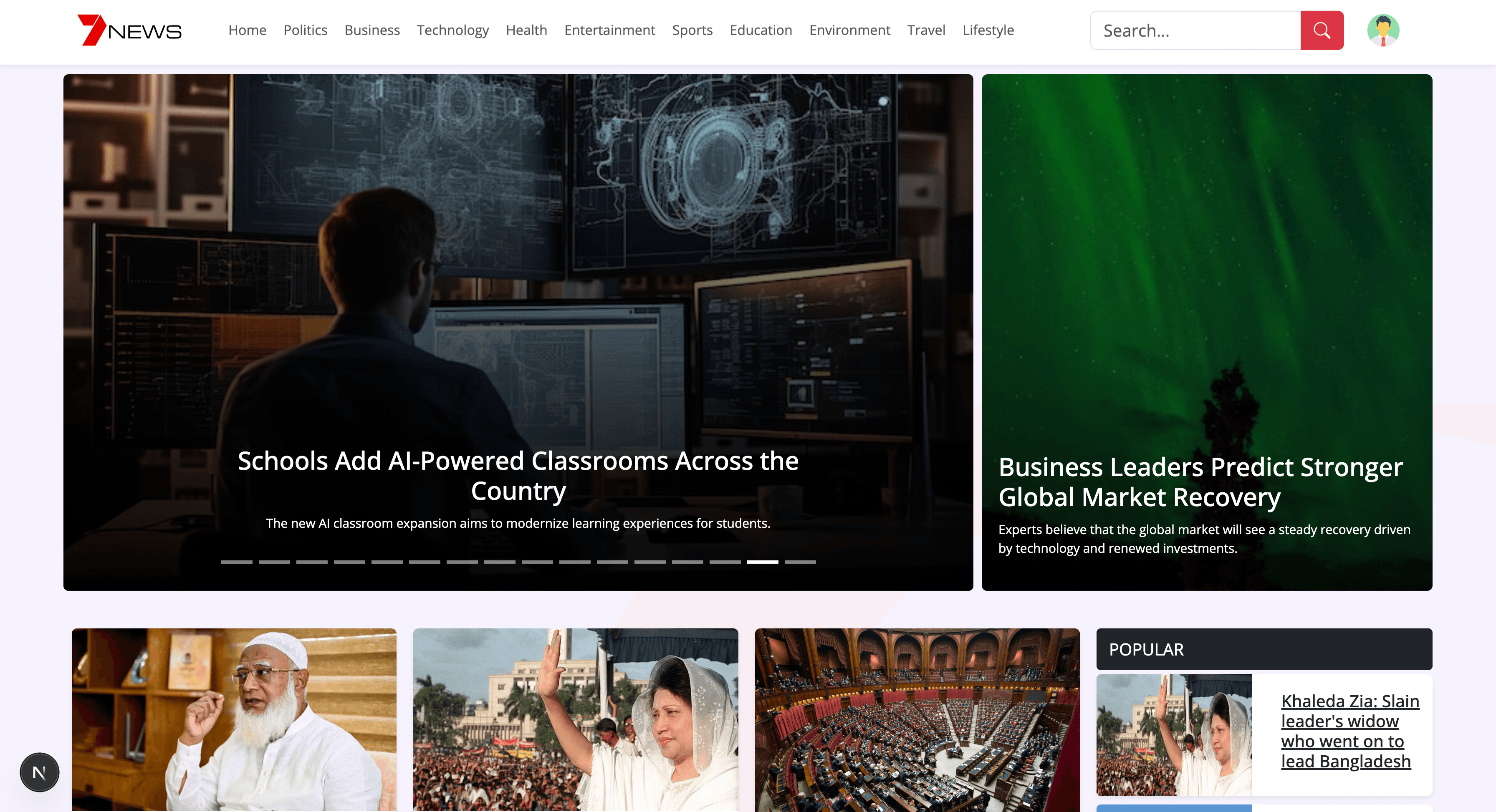Click the floating N button bottom left
Viewport: 1496px width, 812px height.
pos(40,772)
